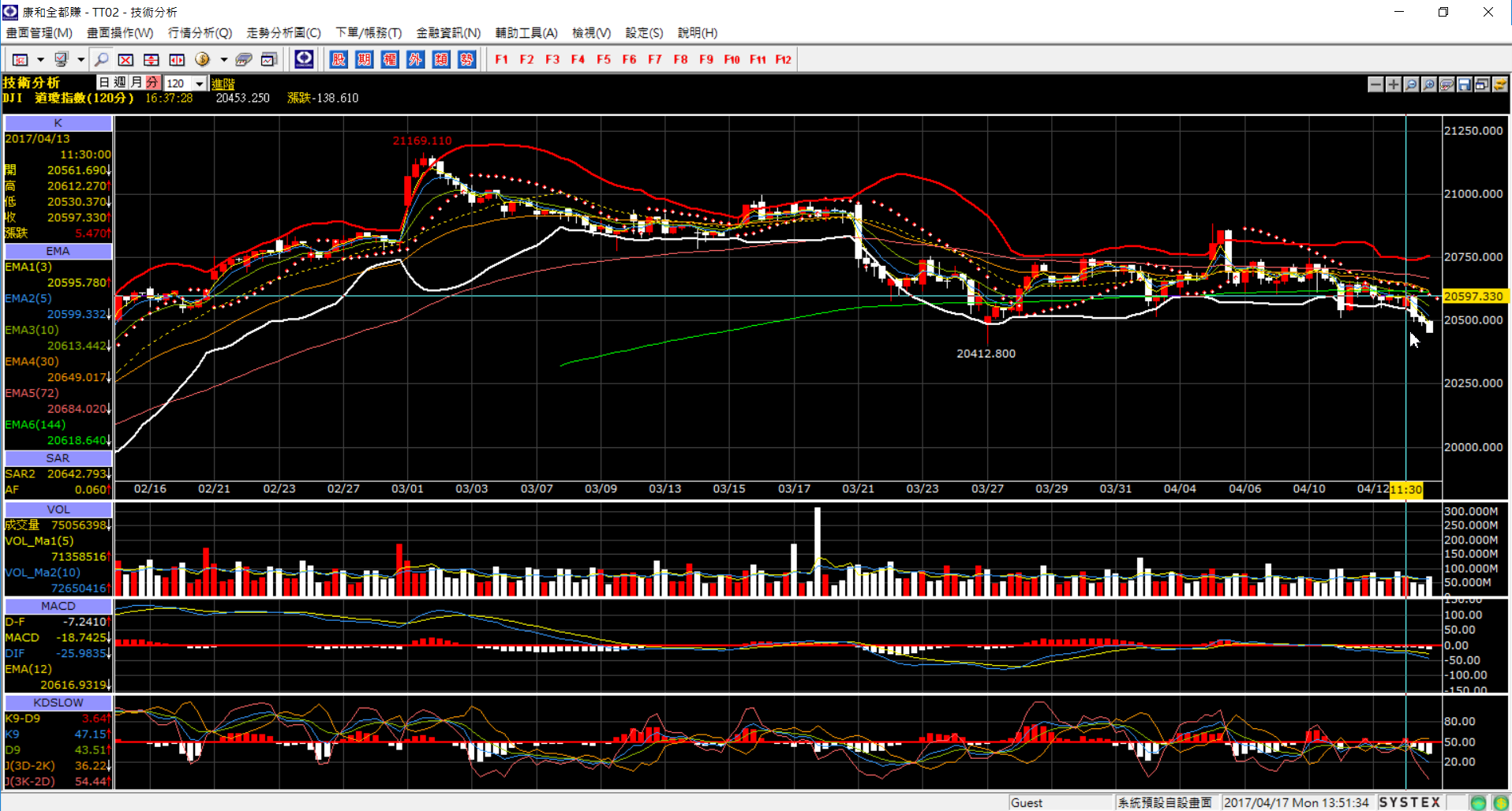Switch chart period to 日 (daily)

pos(104,83)
